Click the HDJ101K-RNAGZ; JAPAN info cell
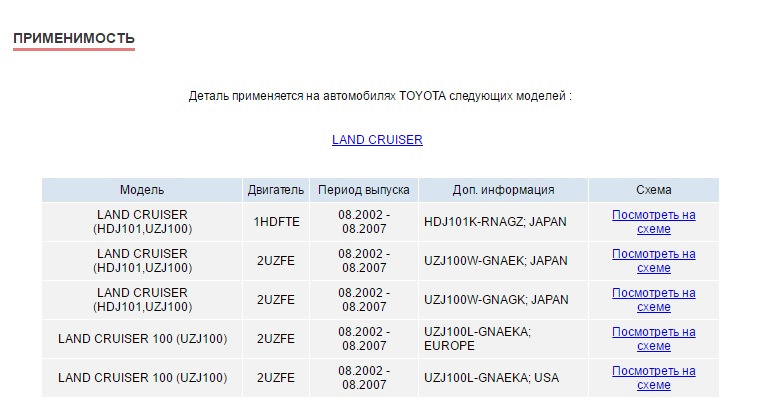 pos(504,222)
